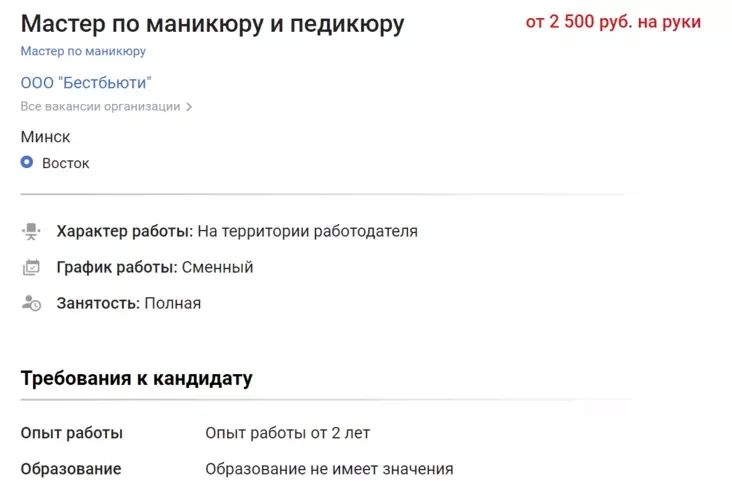Image resolution: width=732 pixels, height=490 pixels.
Task: Click the Требования к кандидату heading
Action: pyautogui.click(x=136, y=379)
